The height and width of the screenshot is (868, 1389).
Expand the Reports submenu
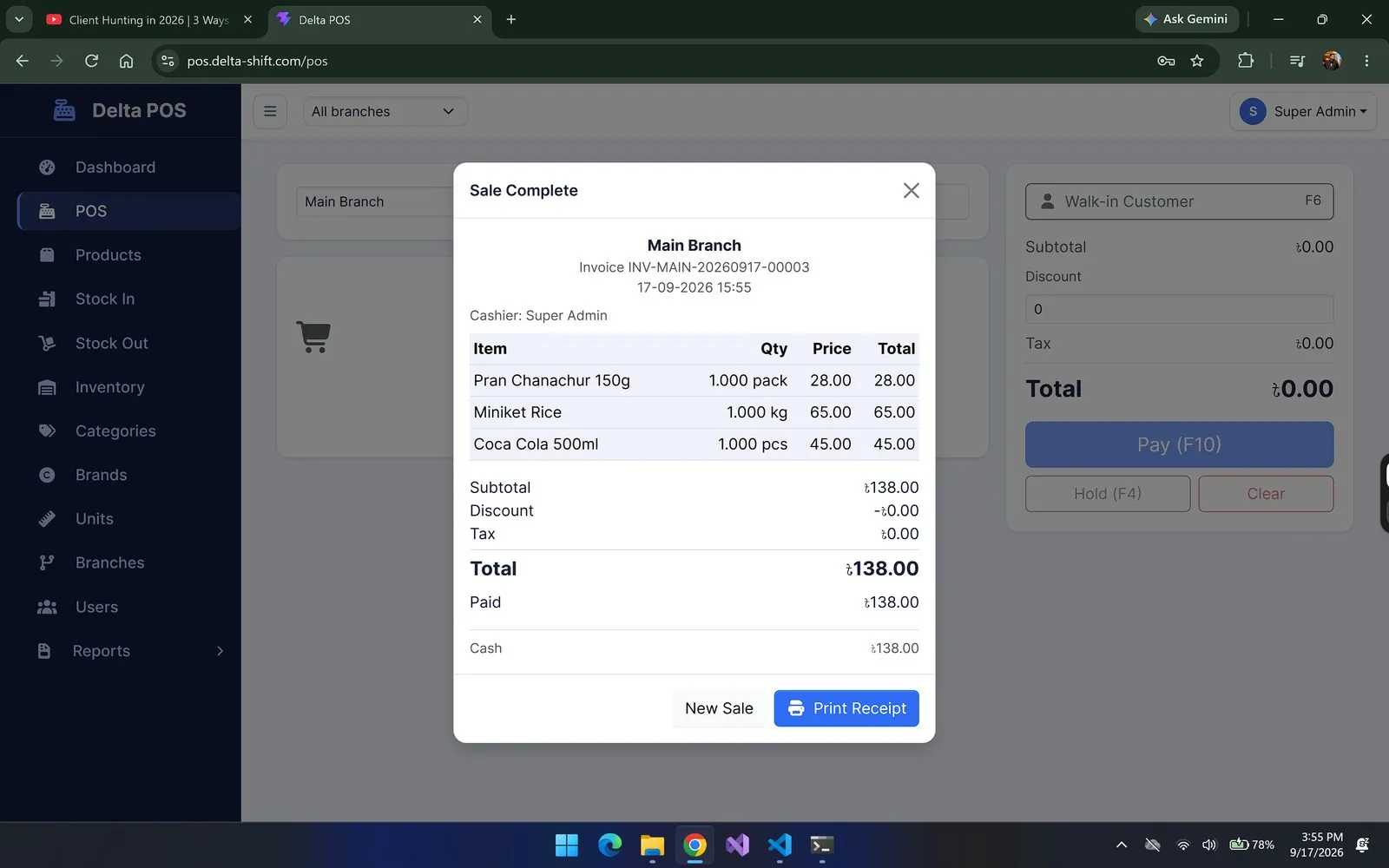tap(128, 651)
